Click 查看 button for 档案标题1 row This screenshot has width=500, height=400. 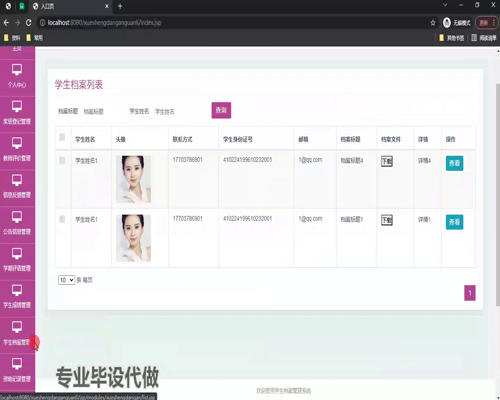[454, 222]
